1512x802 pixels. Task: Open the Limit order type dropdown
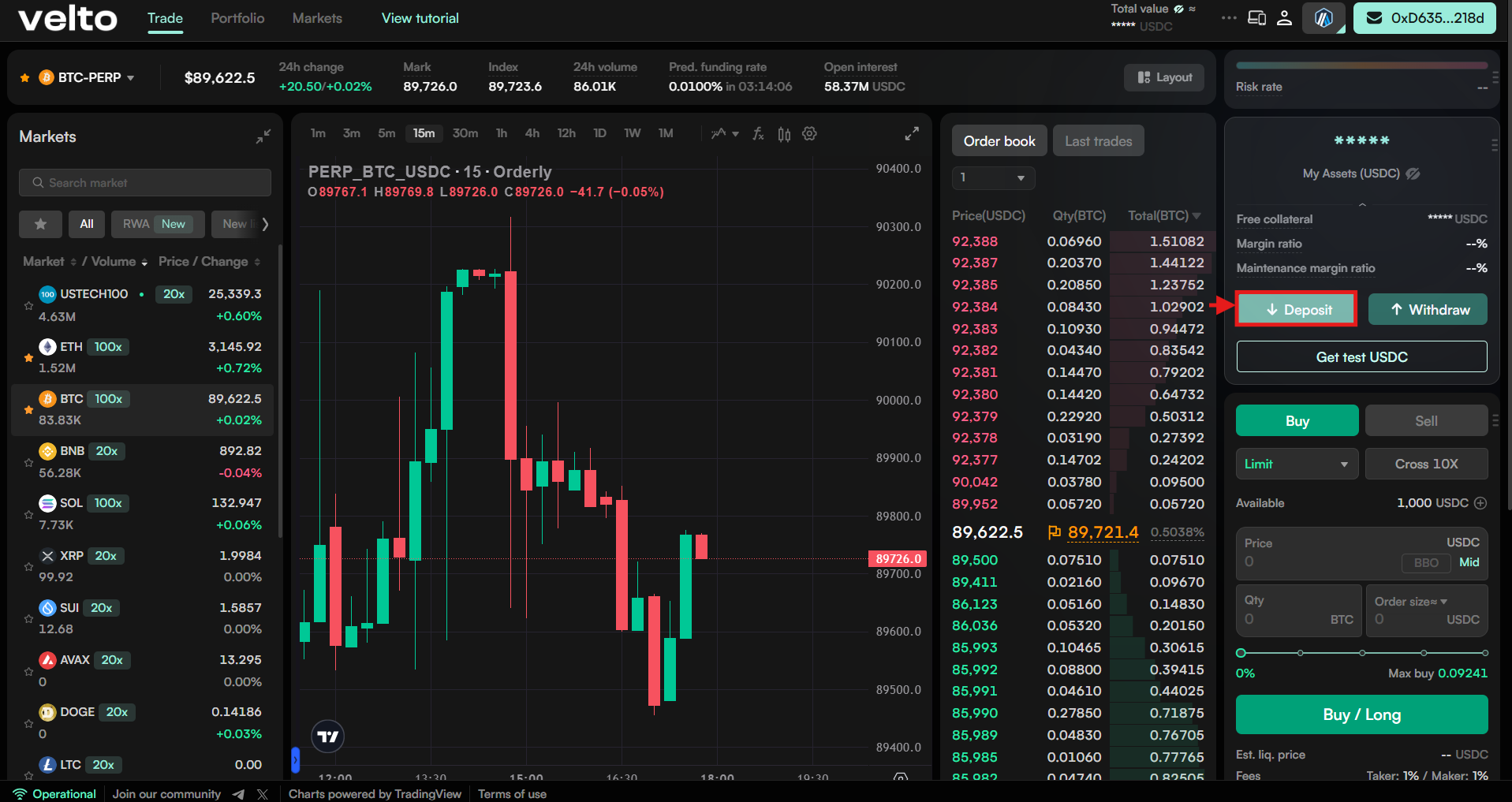tap(1296, 464)
